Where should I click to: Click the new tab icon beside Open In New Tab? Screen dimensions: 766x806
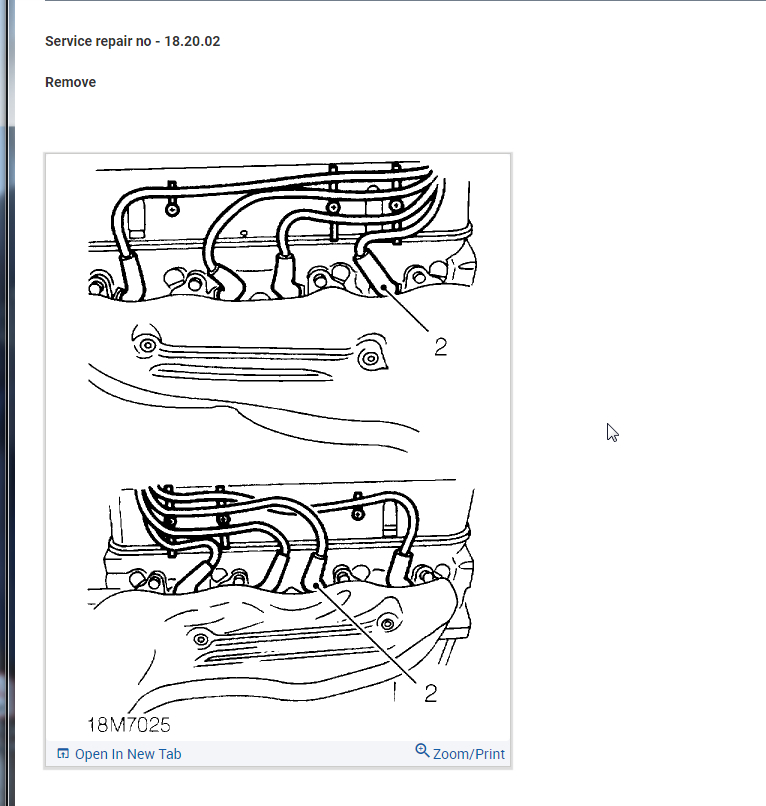[x=63, y=754]
